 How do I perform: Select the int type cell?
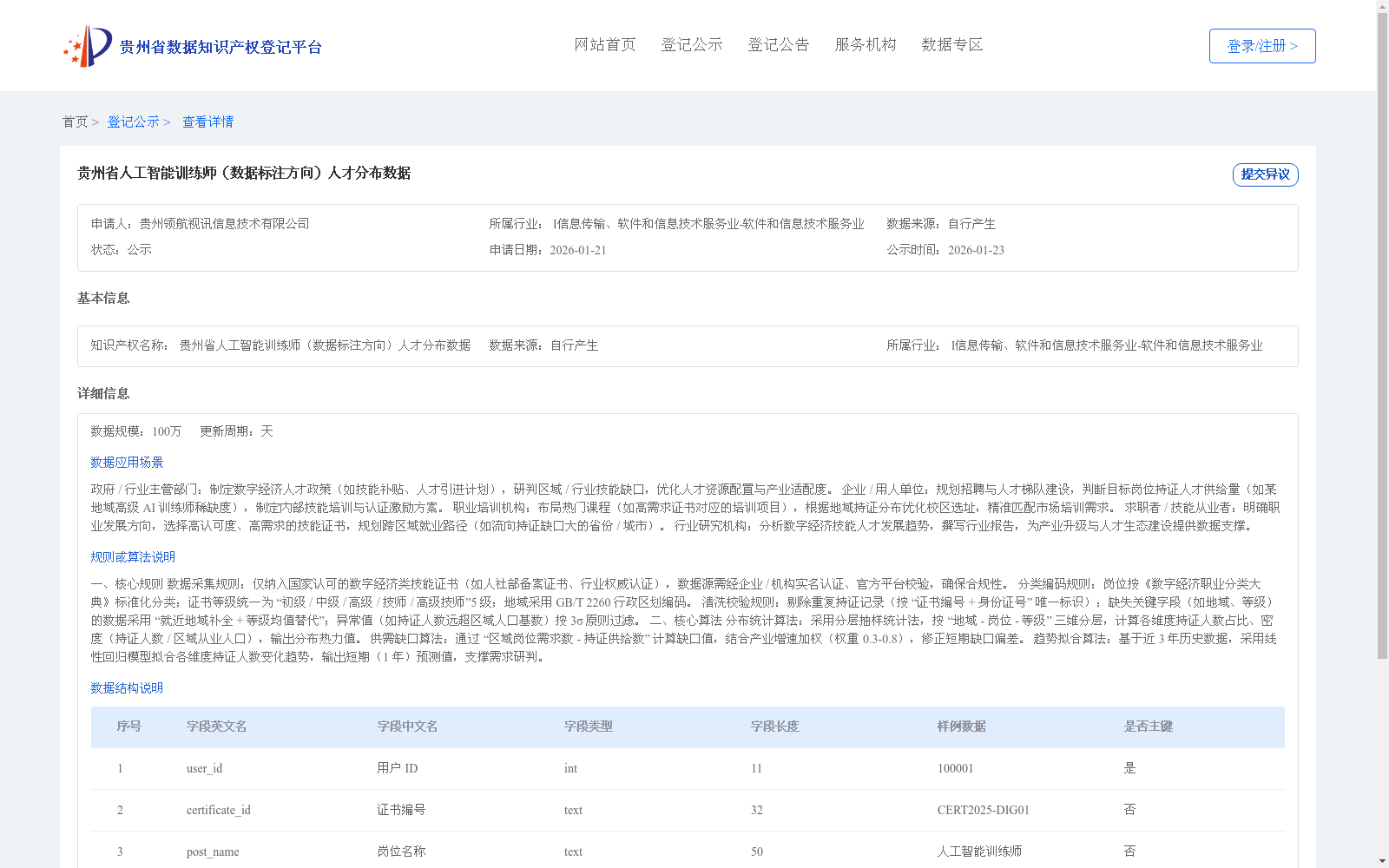(570, 768)
